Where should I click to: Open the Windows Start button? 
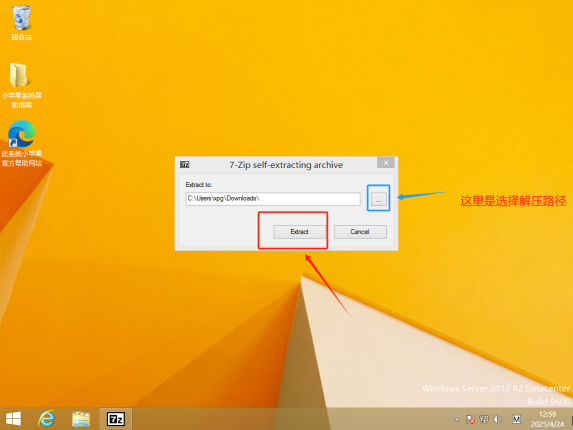(14, 419)
